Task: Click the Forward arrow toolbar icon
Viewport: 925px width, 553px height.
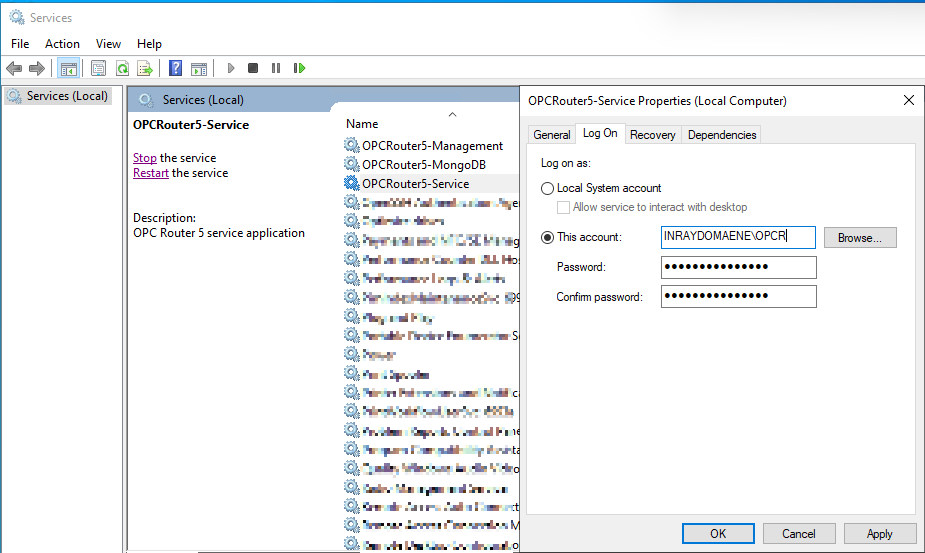Action: (x=37, y=68)
